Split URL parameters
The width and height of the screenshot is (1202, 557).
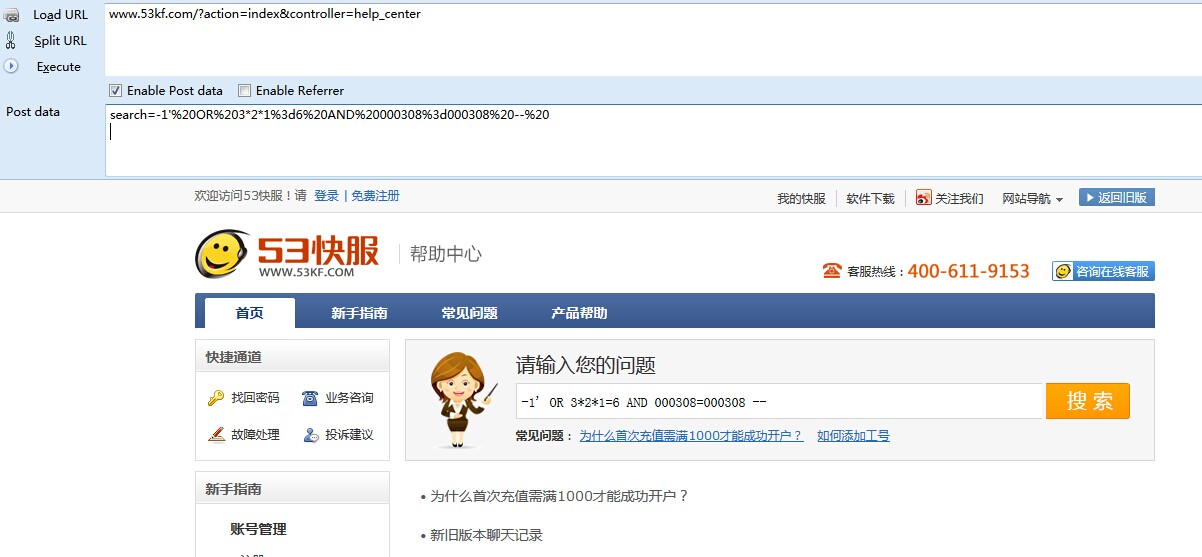[x=60, y=40]
